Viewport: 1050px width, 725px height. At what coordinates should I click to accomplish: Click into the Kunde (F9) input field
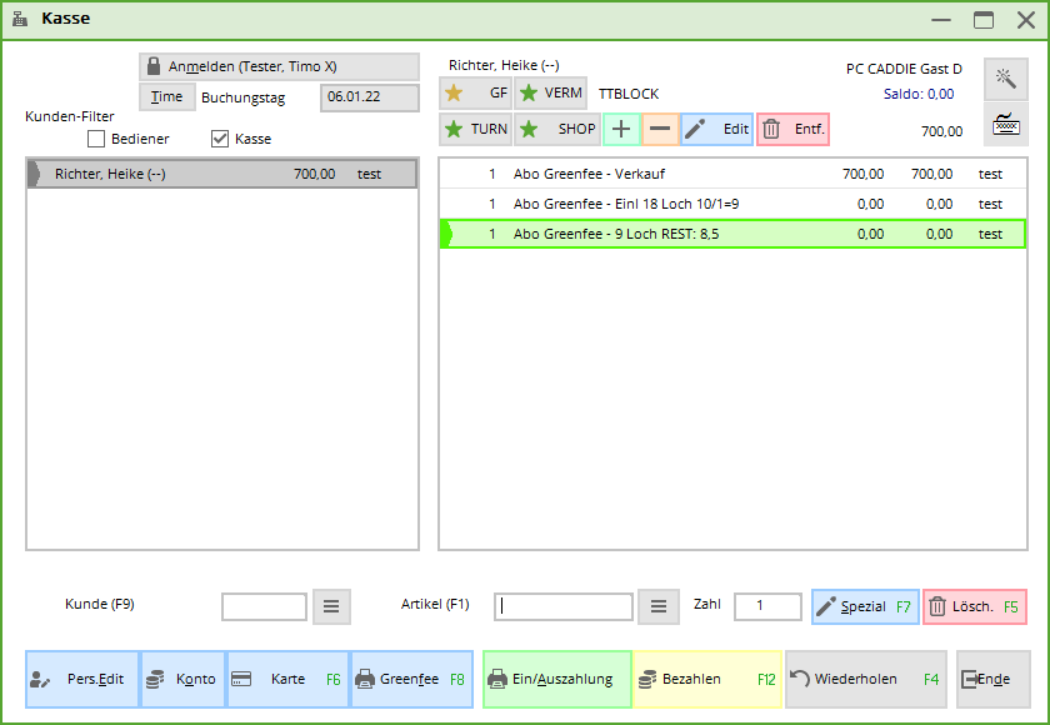coord(264,607)
